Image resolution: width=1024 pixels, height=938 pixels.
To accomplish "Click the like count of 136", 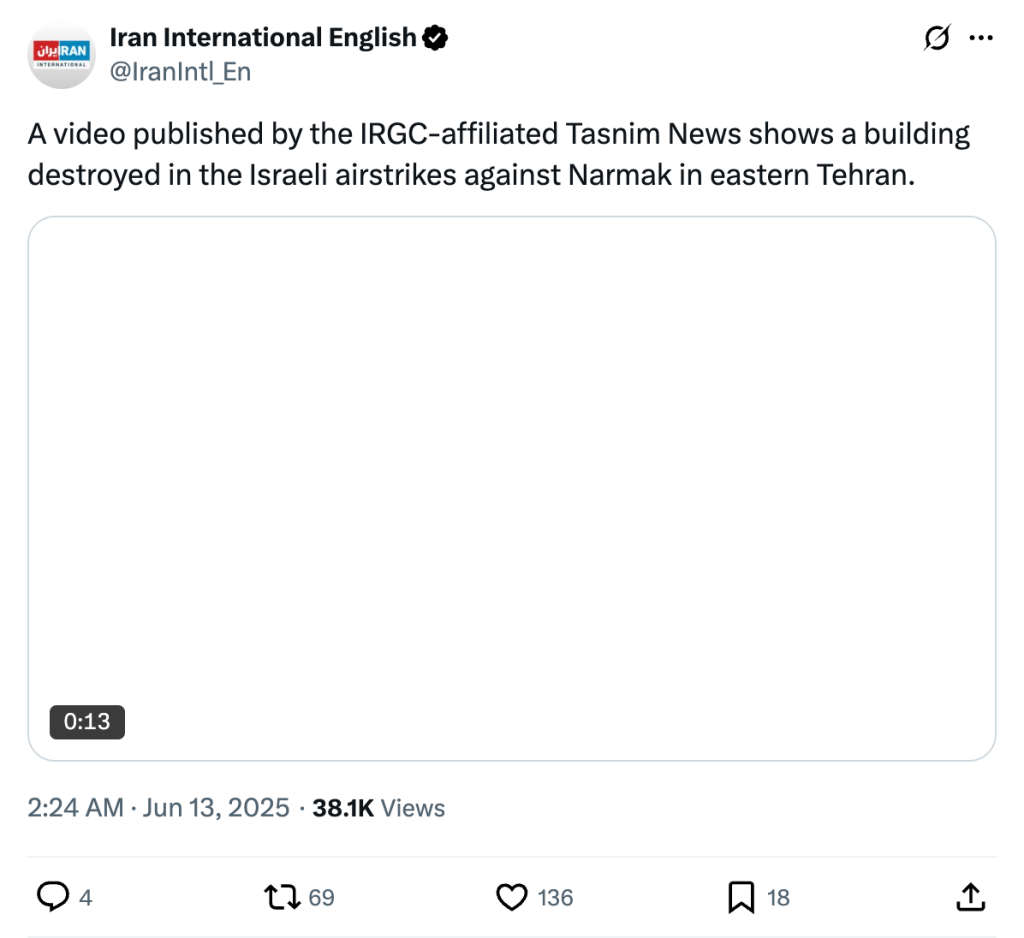I will (555, 898).
